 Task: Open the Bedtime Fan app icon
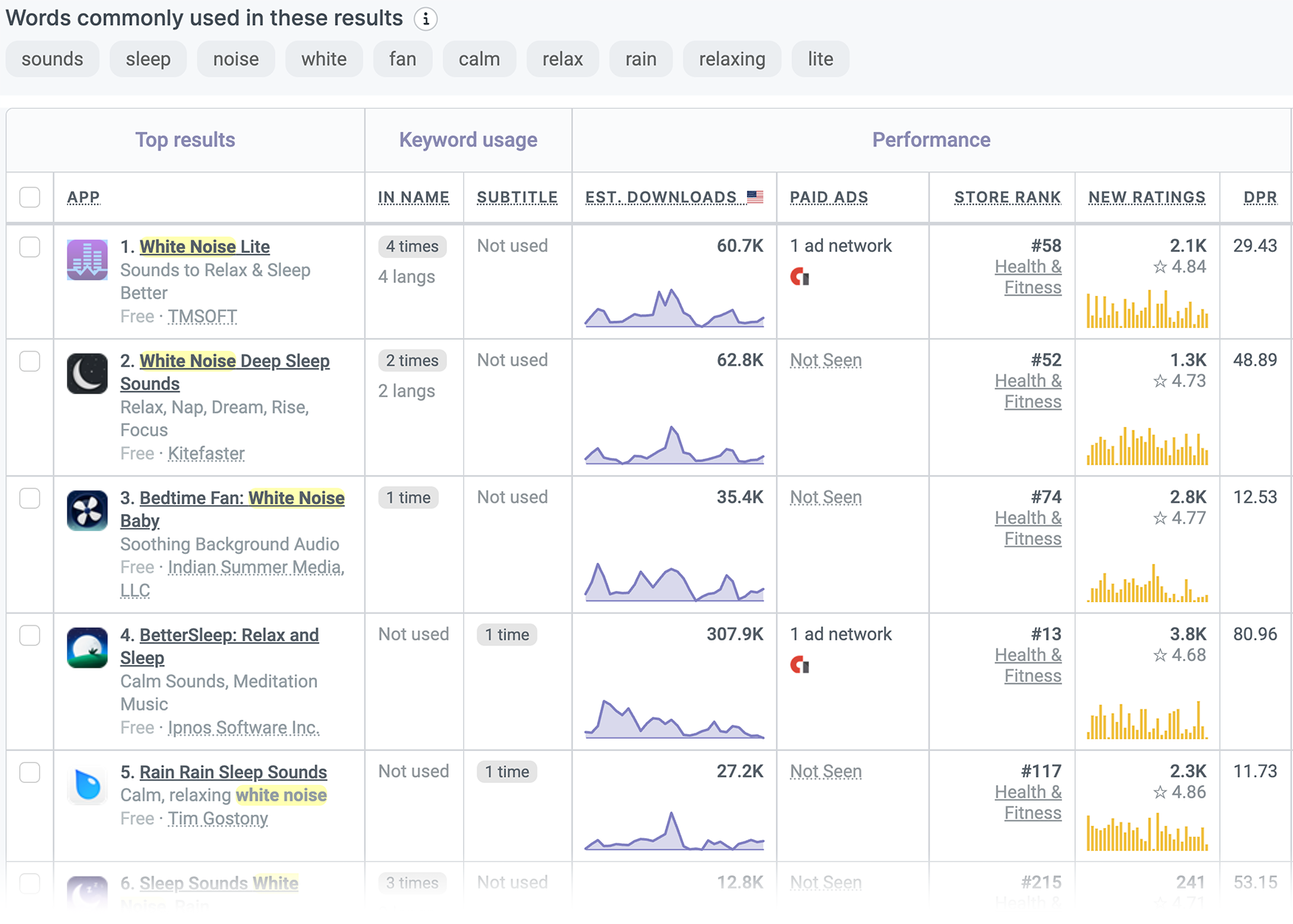[87, 510]
